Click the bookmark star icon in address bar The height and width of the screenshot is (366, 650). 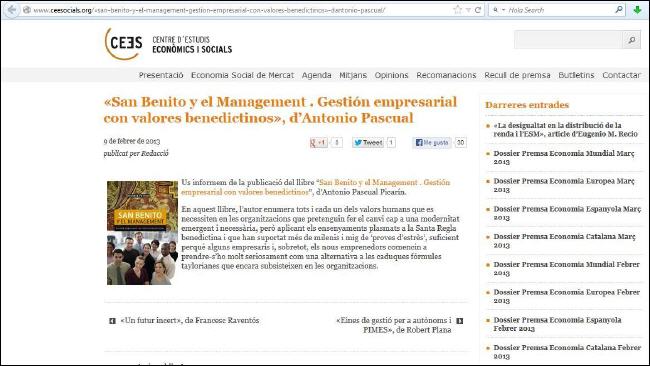458,10
